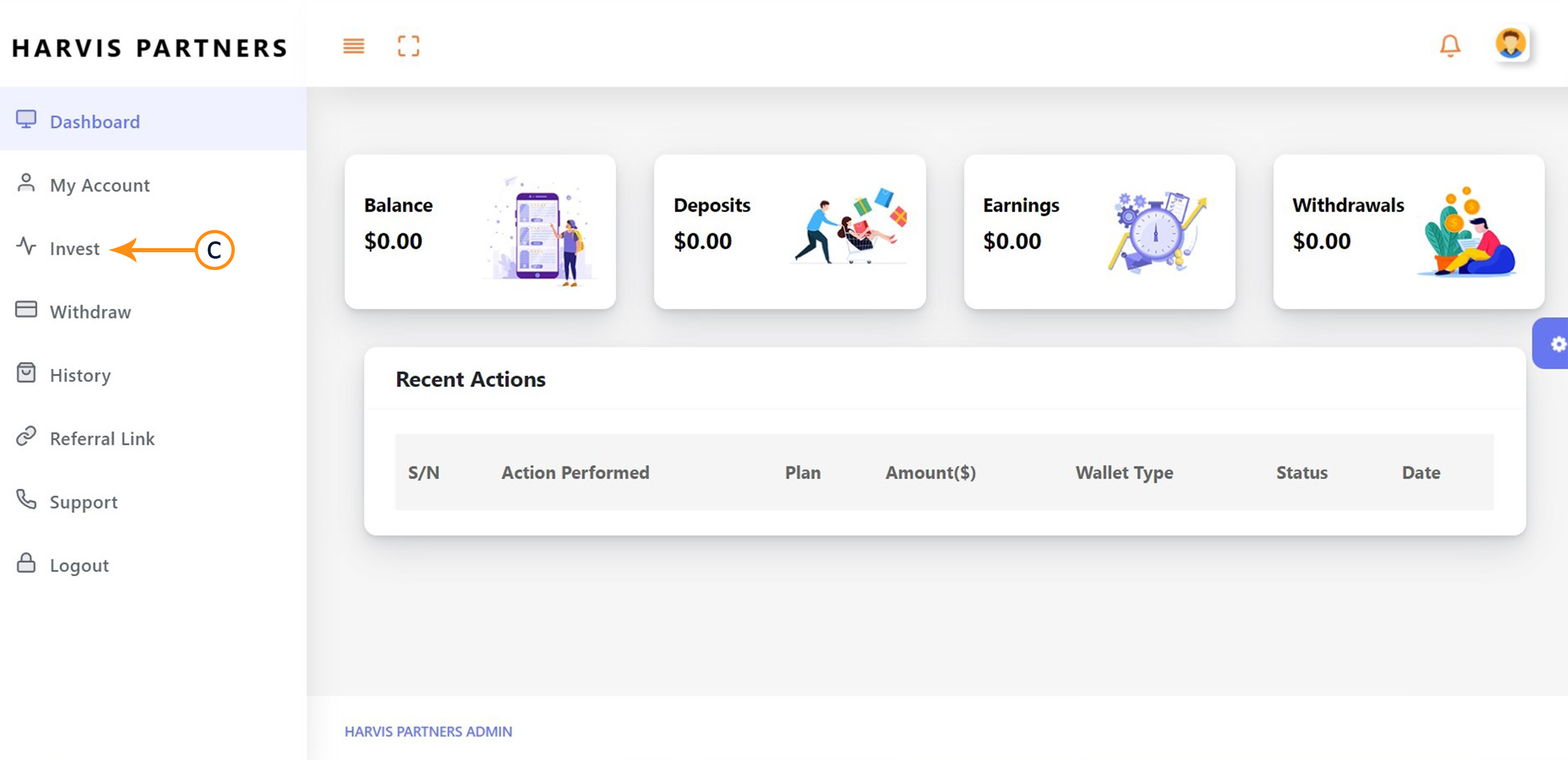
Task: Click the Dashboard monitor icon
Action: click(26, 119)
